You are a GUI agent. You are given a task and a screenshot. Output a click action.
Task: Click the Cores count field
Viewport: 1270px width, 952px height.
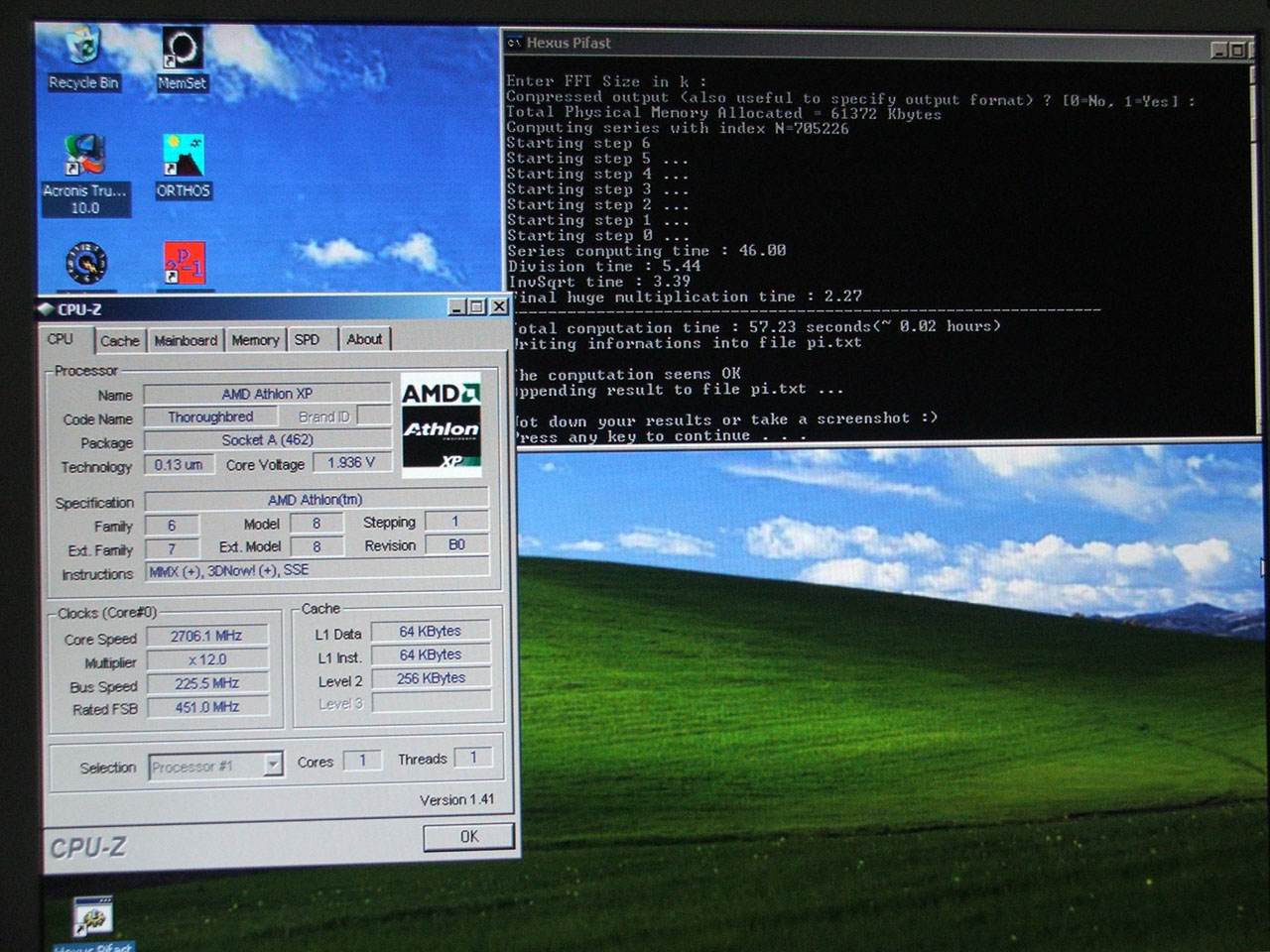[363, 760]
